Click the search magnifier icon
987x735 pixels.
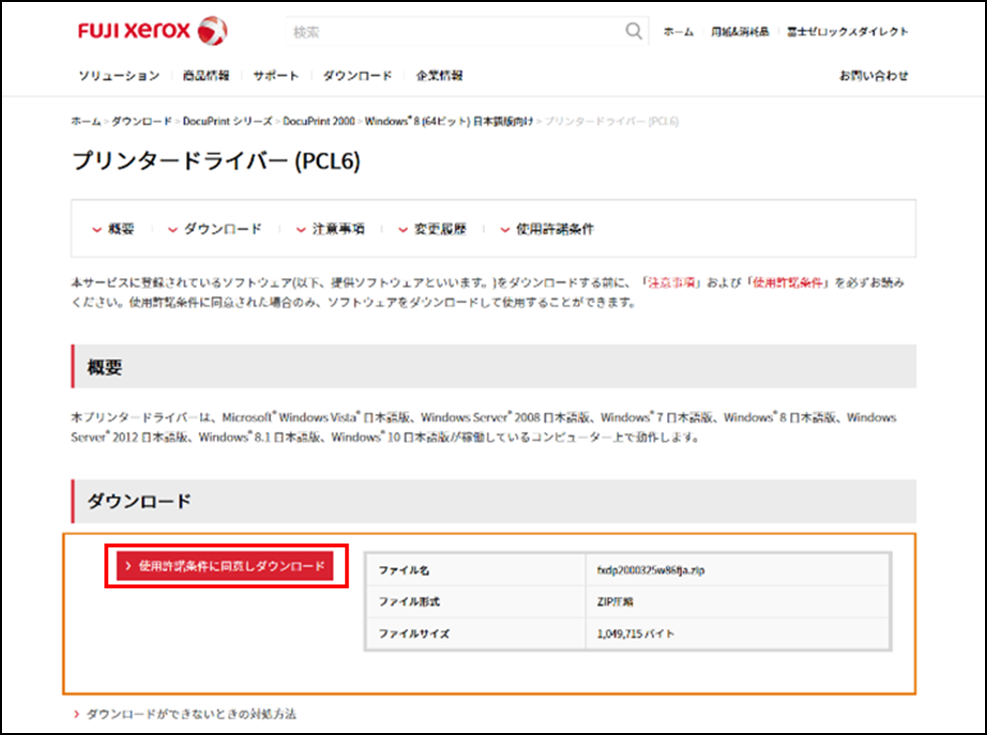[633, 31]
